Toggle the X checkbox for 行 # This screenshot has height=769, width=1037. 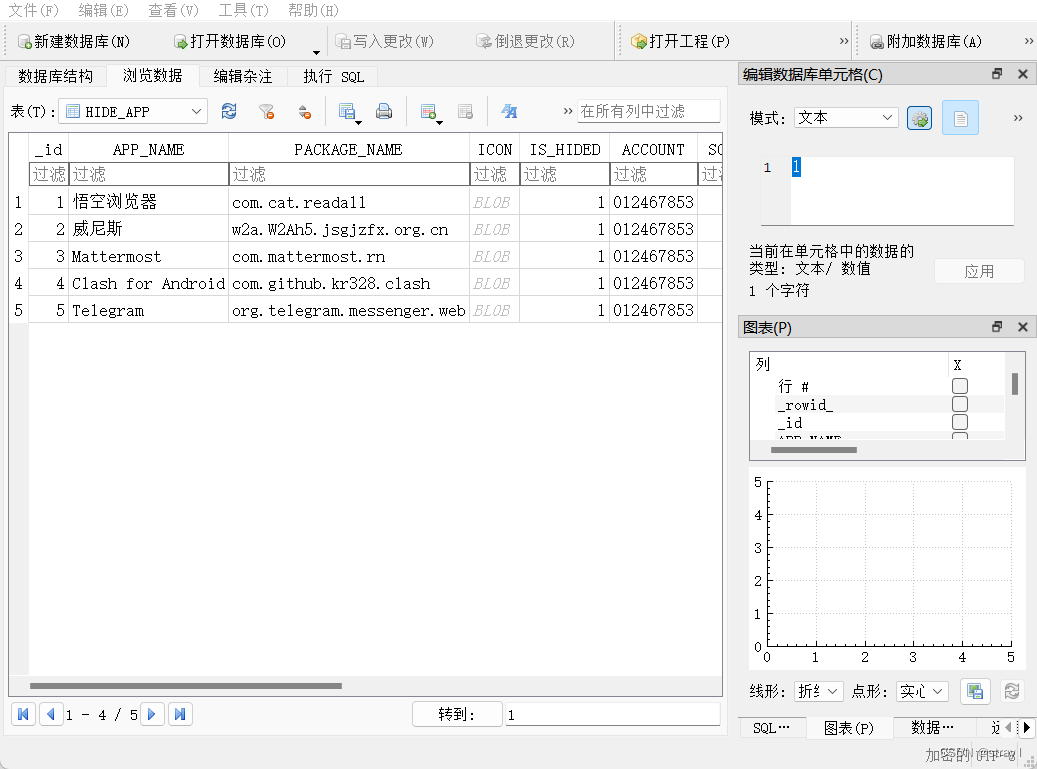pos(960,385)
